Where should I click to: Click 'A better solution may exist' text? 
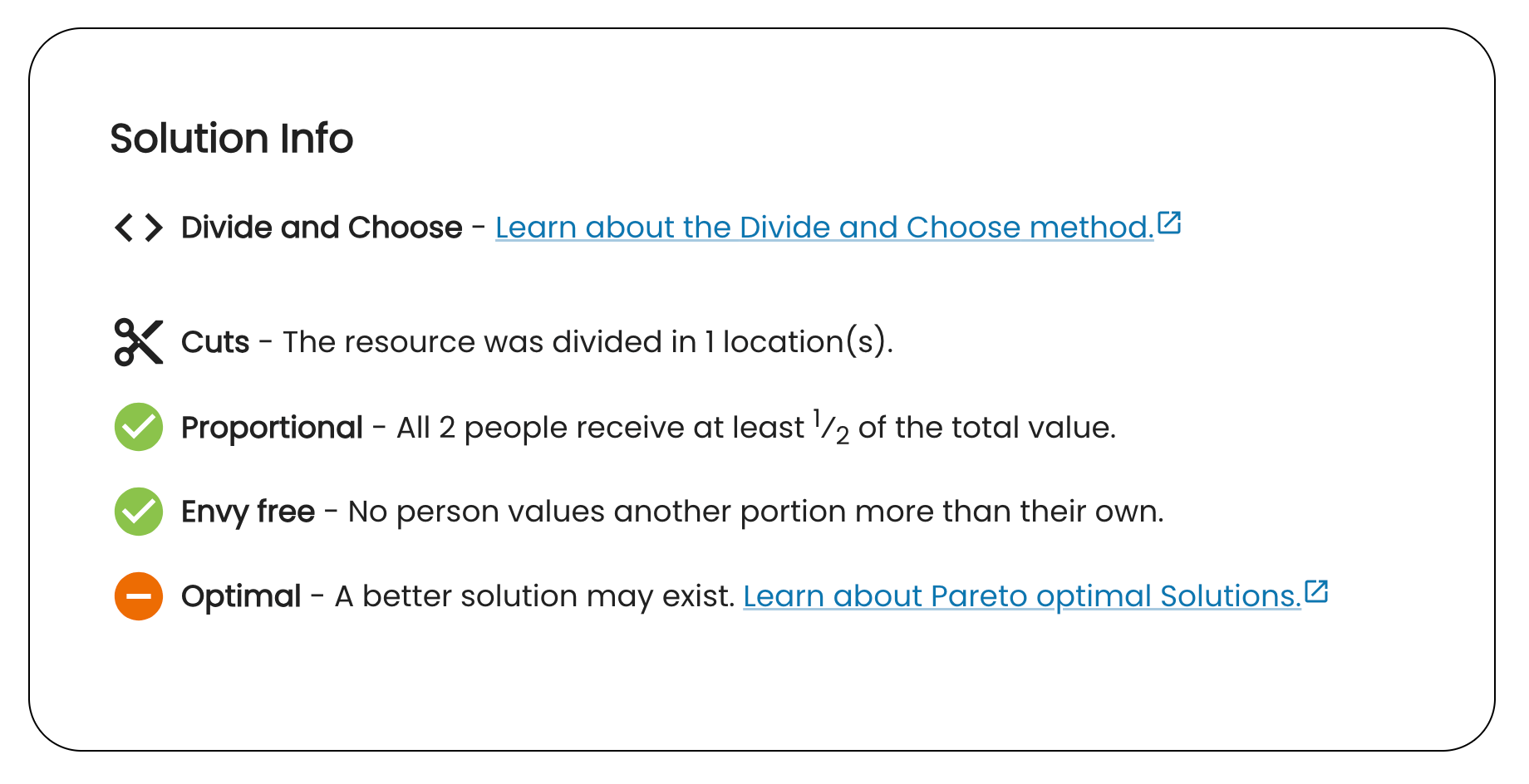click(535, 597)
